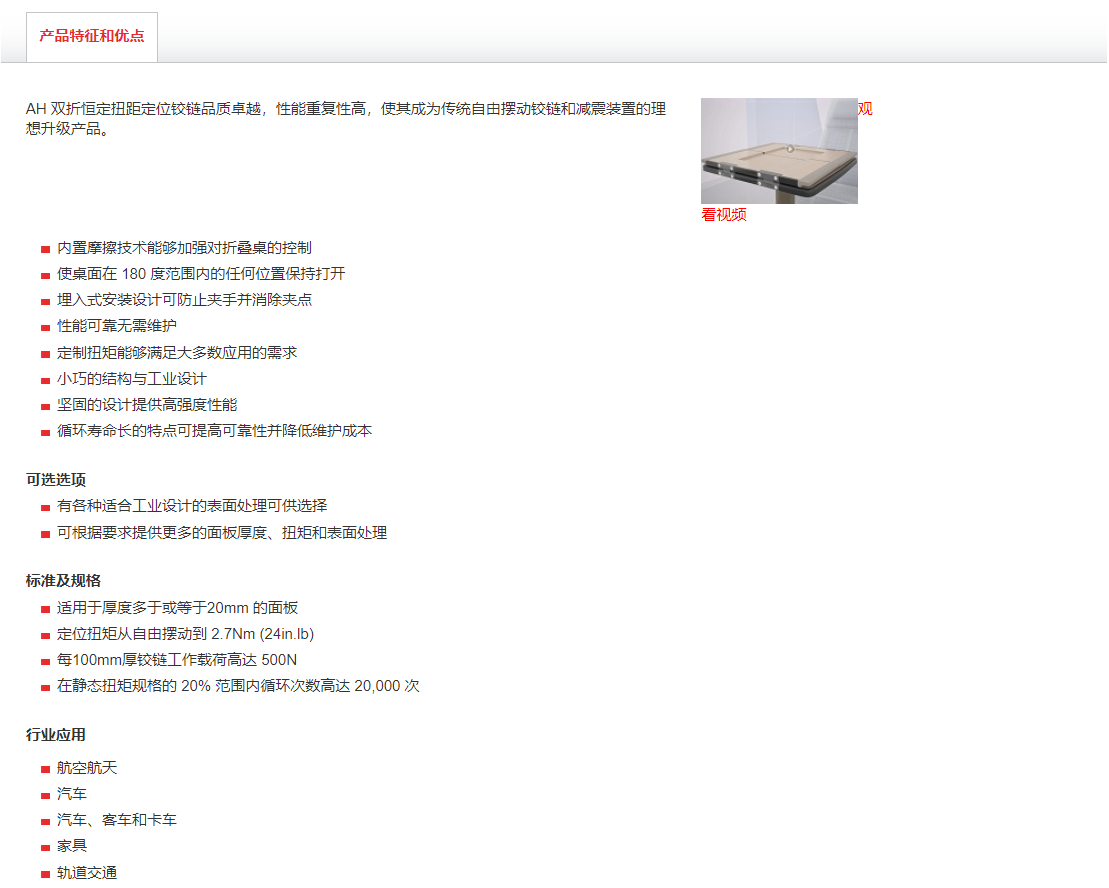
Task: Click the line 坚固的设计提供高强度性能
Action: (x=147, y=405)
